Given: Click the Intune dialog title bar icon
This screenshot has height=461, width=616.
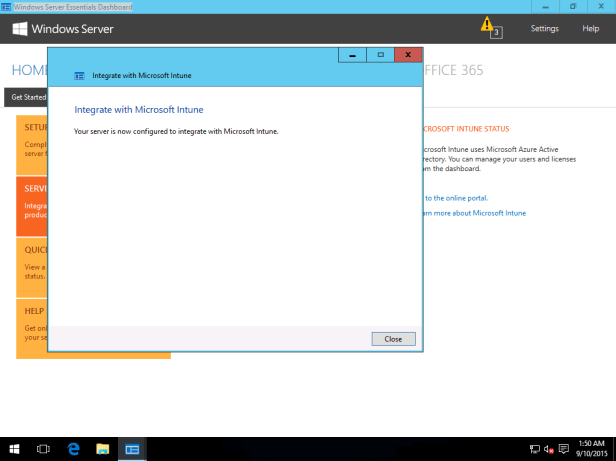Looking at the screenshot, I should pos(80,75).
